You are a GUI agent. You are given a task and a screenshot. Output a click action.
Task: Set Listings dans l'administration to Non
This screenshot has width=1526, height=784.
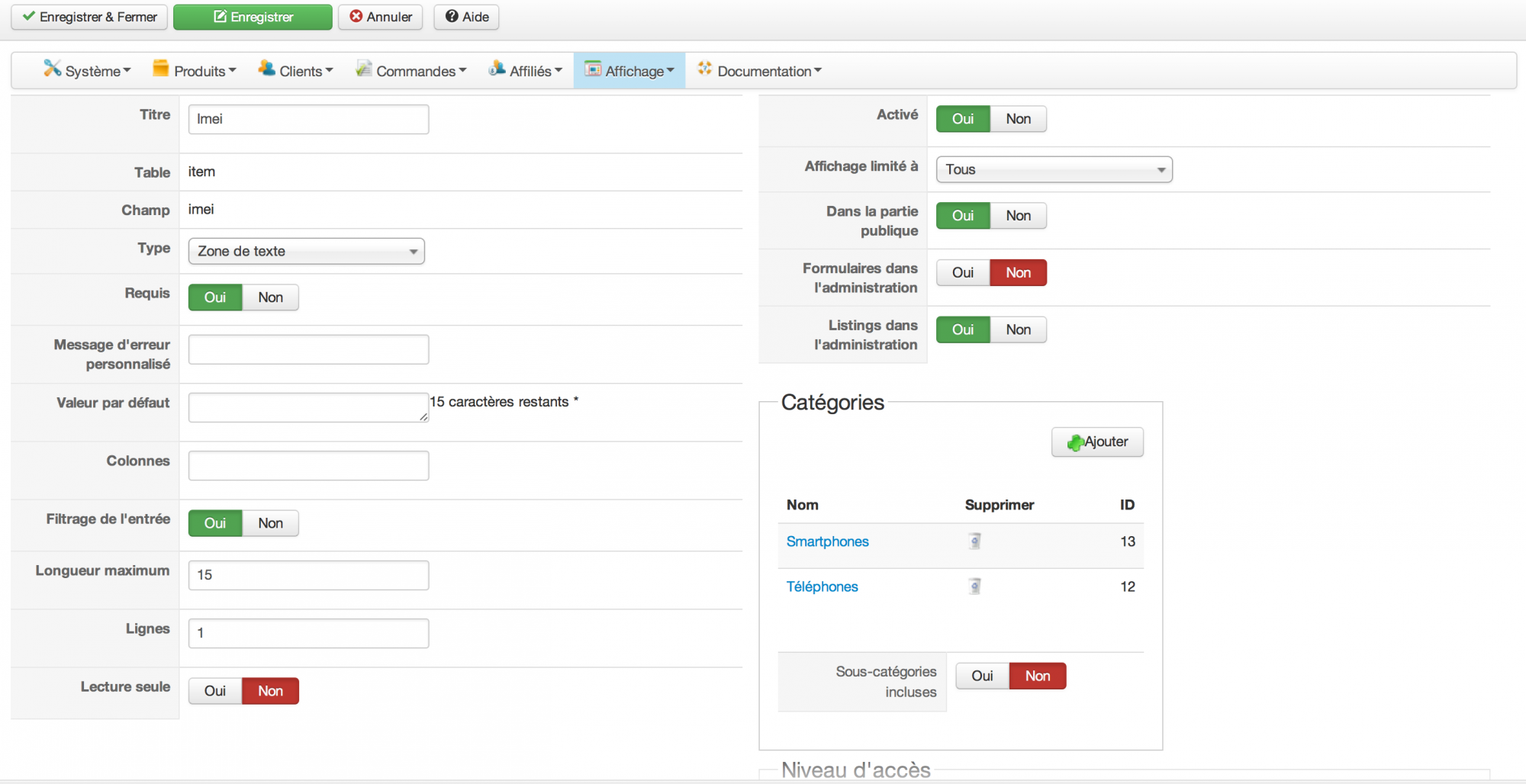point(1019,330)
